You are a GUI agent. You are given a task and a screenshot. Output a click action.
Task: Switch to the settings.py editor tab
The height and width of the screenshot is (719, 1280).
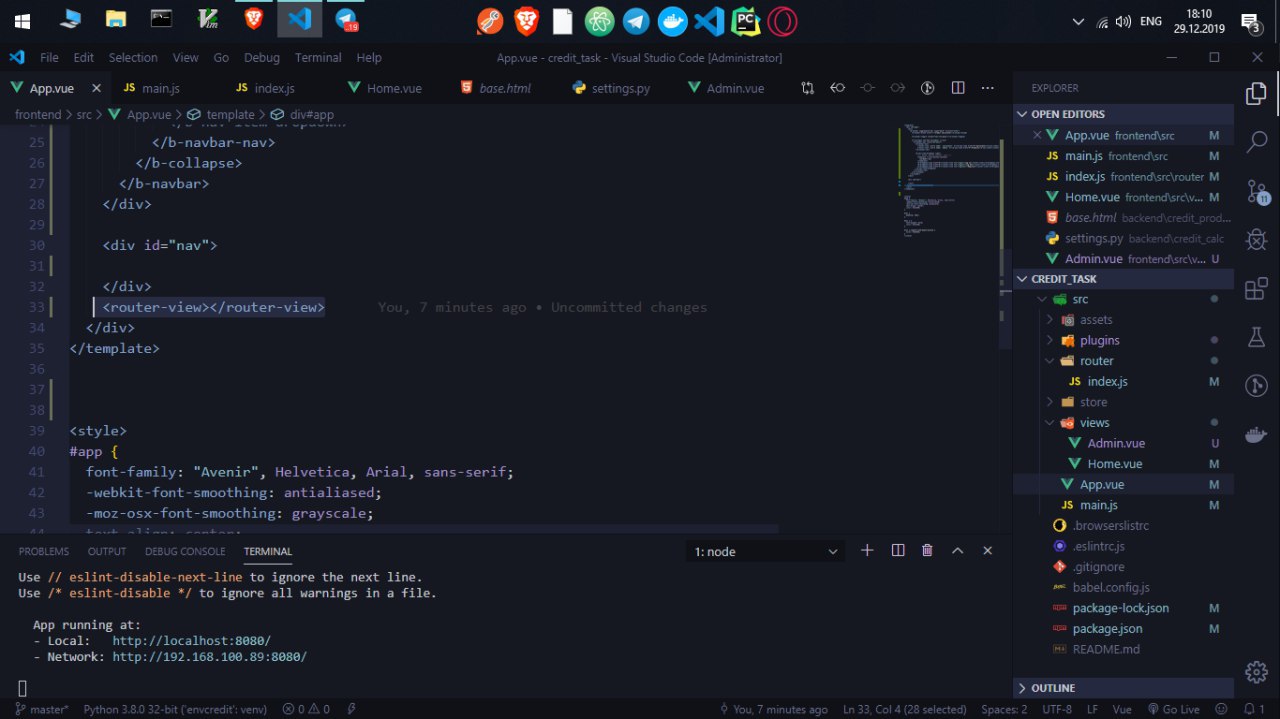[x=620, y=88]
